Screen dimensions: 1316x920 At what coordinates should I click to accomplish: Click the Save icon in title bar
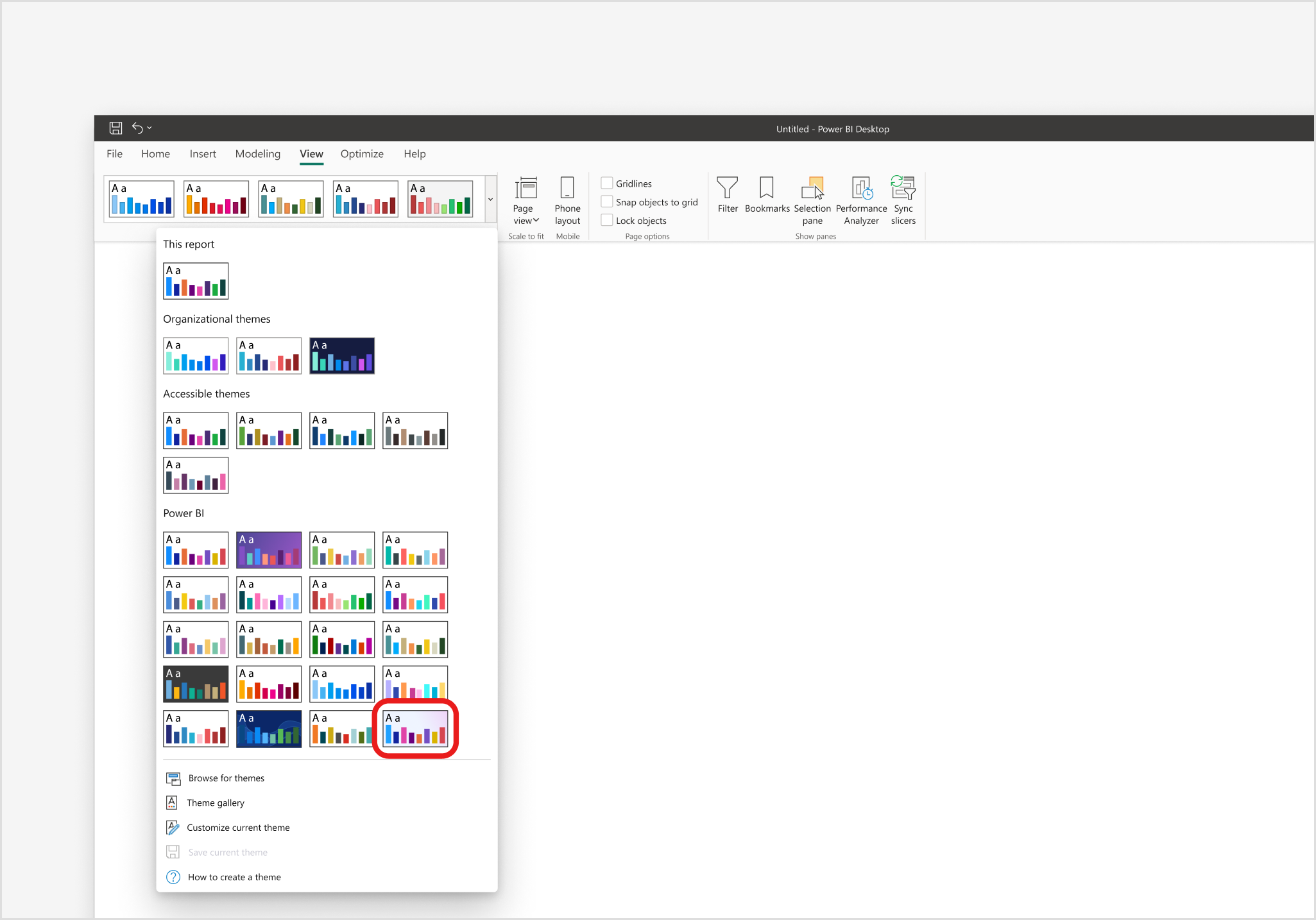(x=115, y=128)
